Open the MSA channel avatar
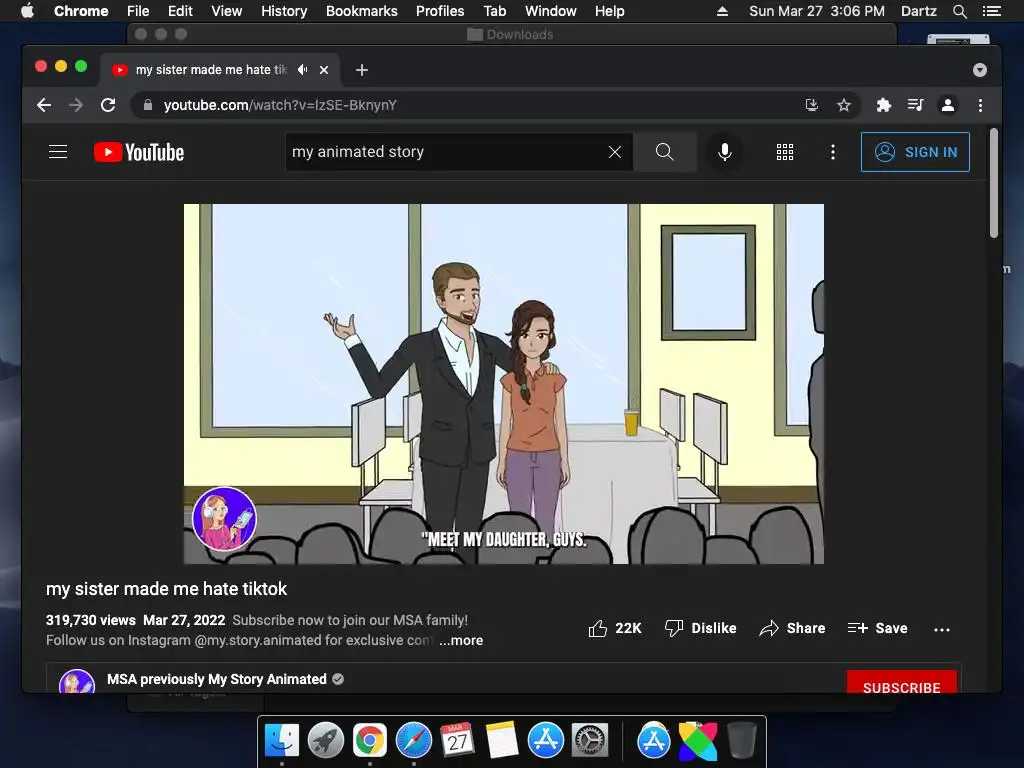1024x768 pixels. point(77,682)
